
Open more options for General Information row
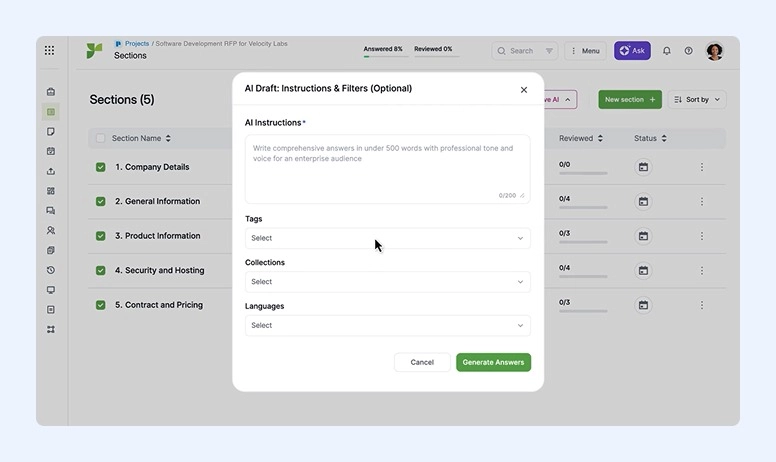click(702, 202)
